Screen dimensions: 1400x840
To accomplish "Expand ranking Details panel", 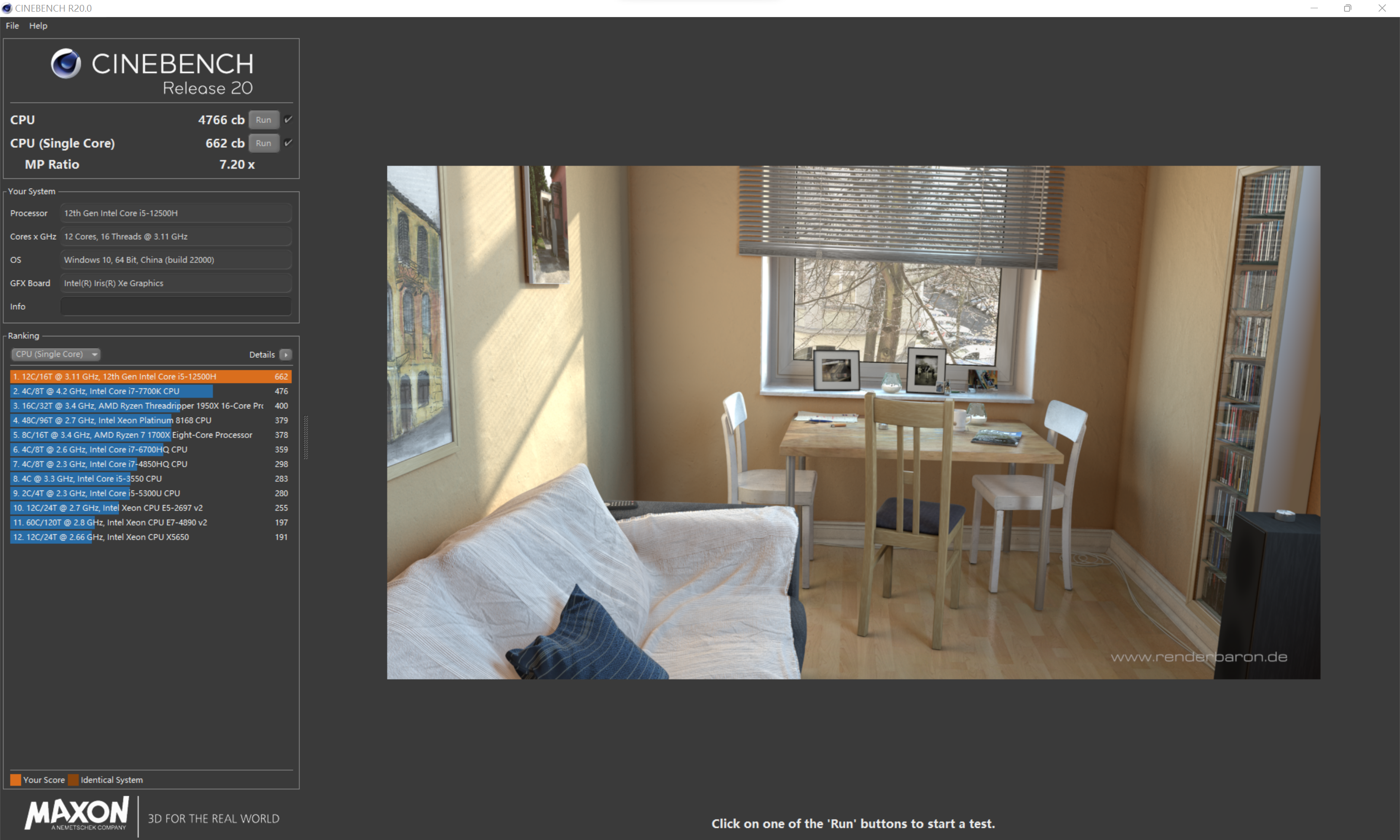I will point(262,354).
